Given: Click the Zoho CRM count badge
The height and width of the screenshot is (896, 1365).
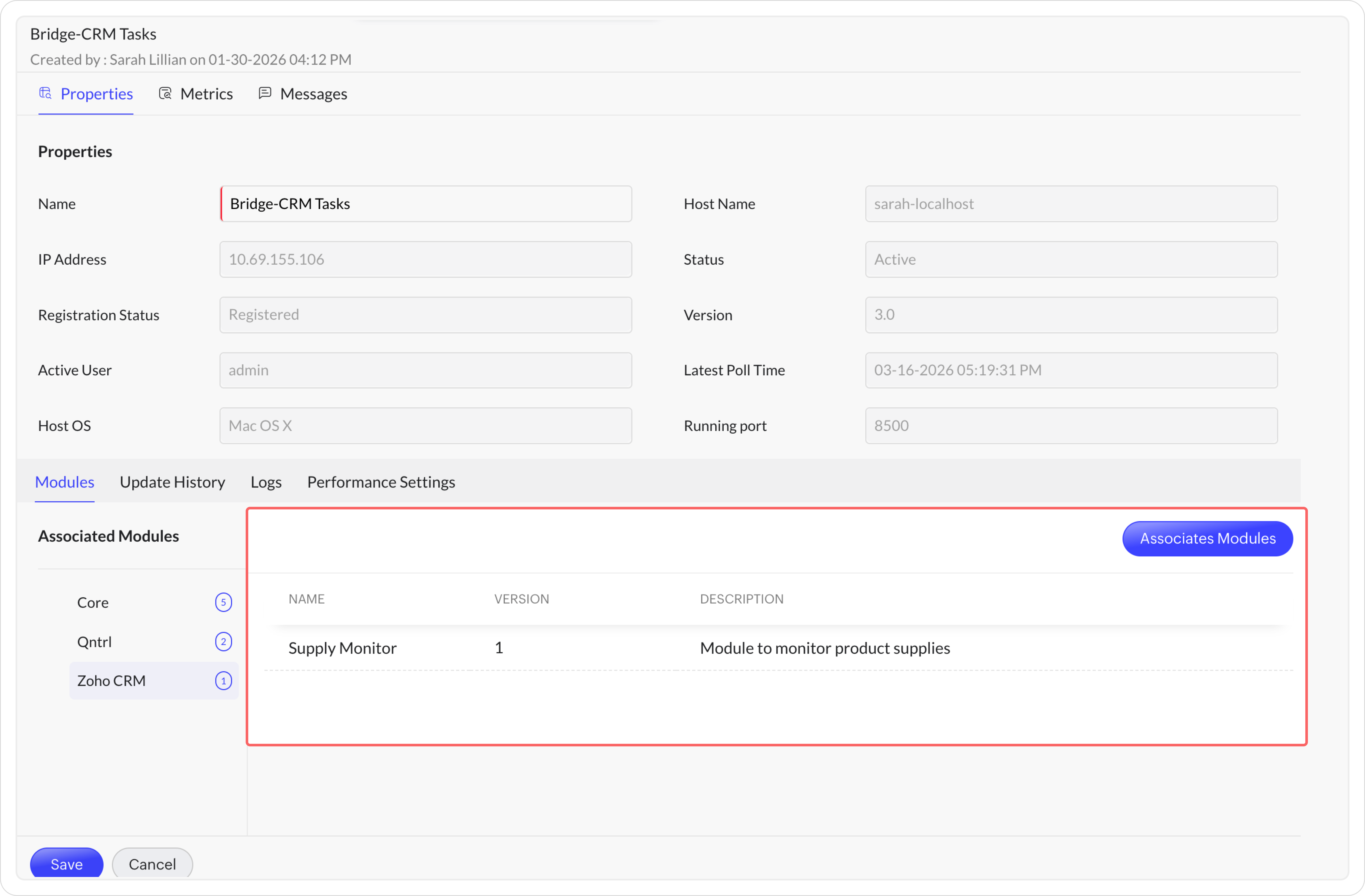Looking at the screenshot, I should click(x=223, y=680).
